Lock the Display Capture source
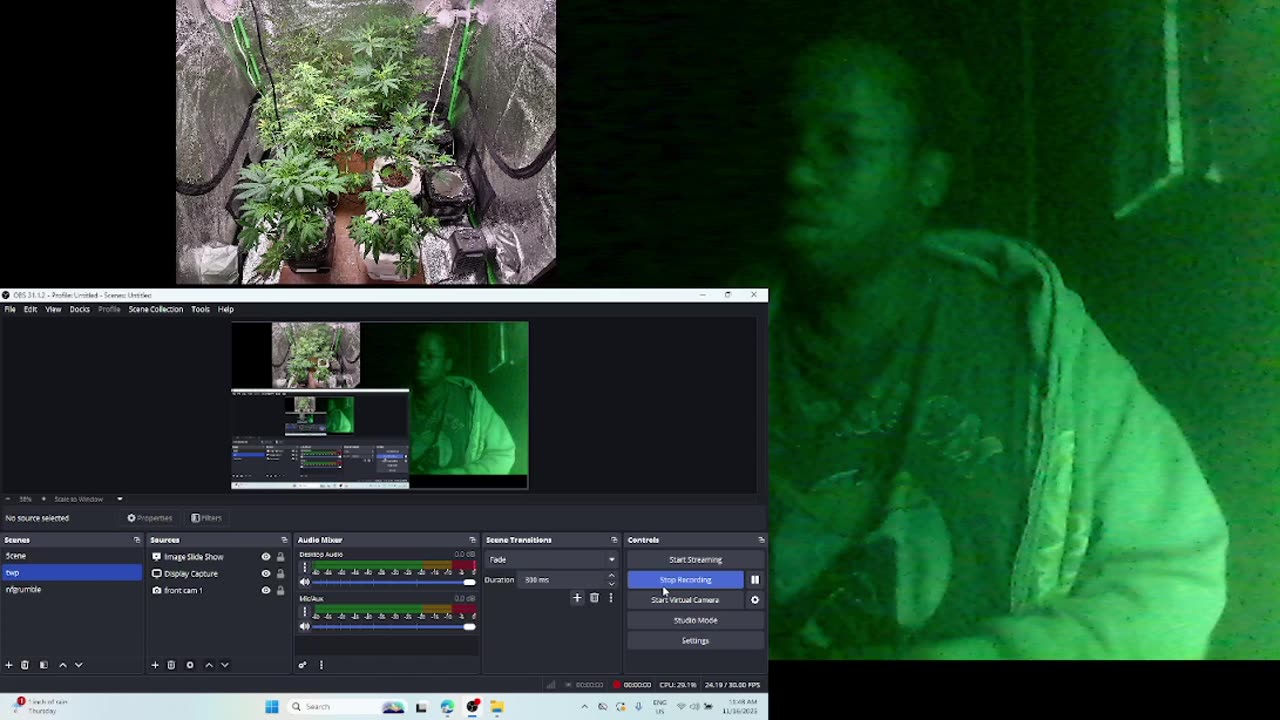Image resolution: width=1280 pixels, height=720 pixels. click(280, 574)
